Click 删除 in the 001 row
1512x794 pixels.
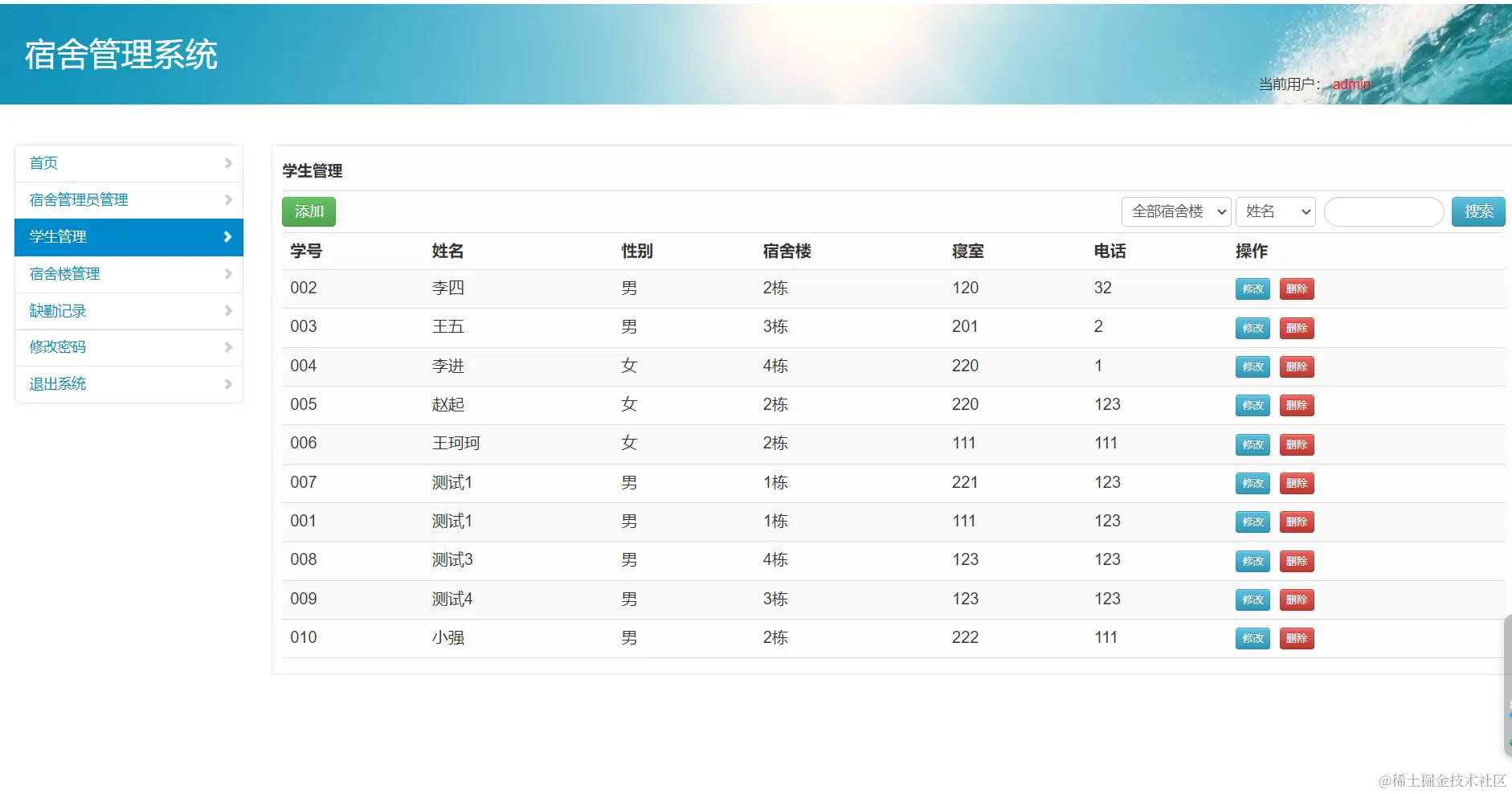(x=1297, y=522)
